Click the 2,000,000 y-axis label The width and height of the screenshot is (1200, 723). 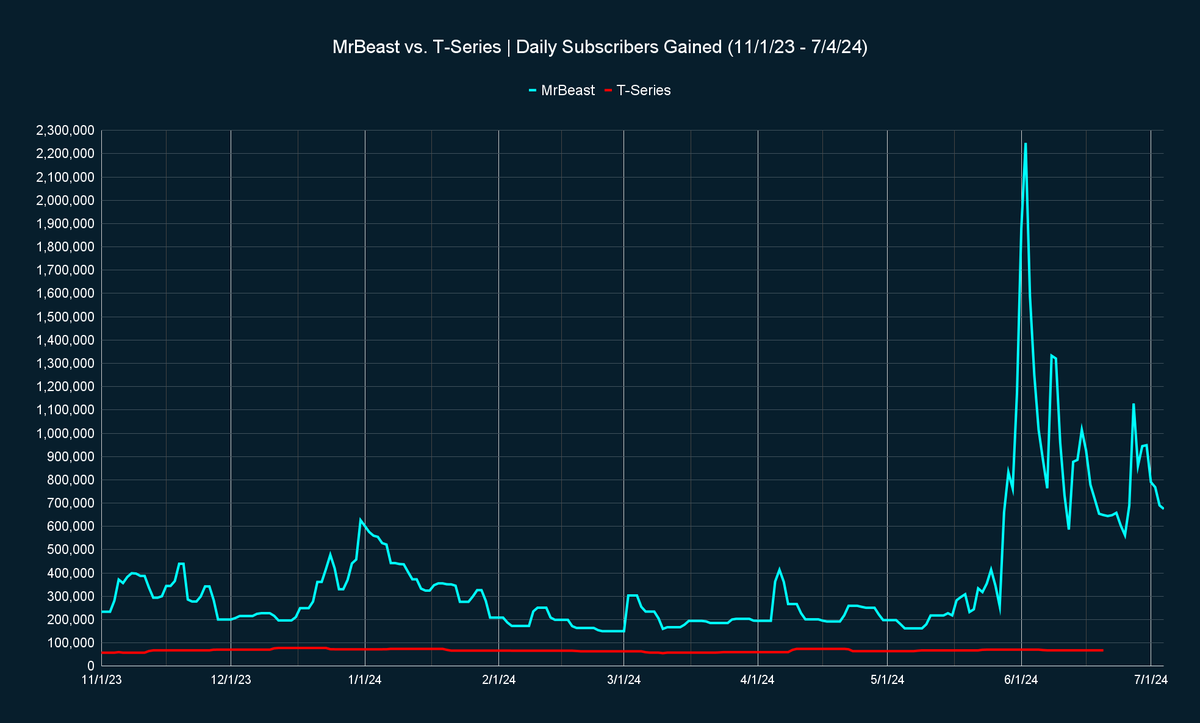pos(65,201)
